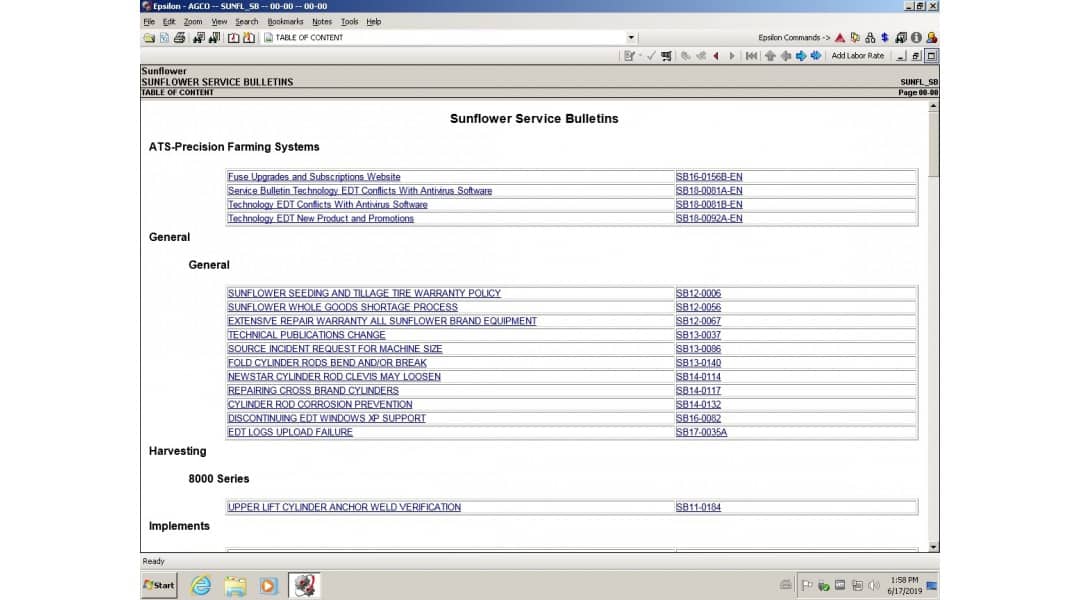Open bulletin number SB11-0184 link
Screen dimensions: 1080x600
[698, 507]
